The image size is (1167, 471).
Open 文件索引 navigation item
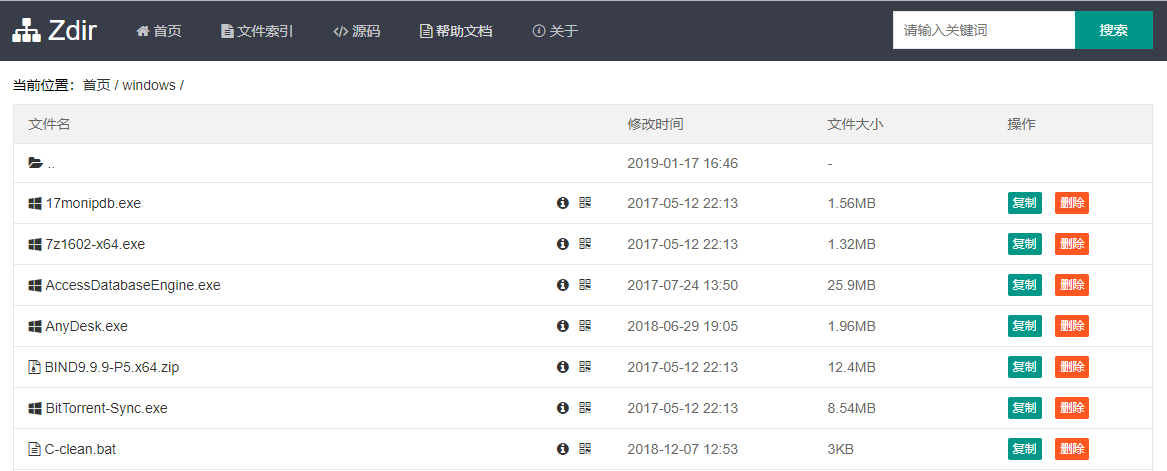[257, 31]
